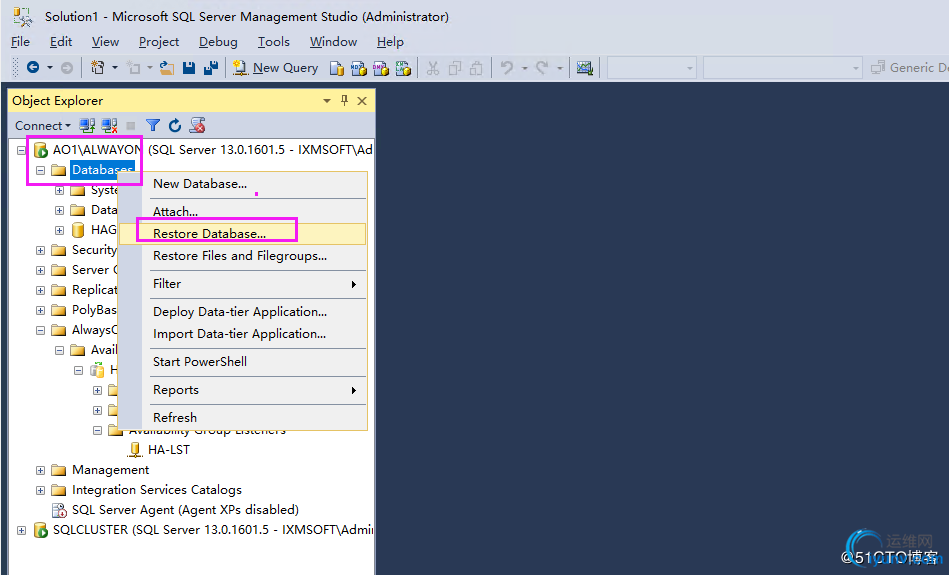Open the wider second toolbar combo box
The width and height of the screenshot is (949, 575).
coord(783,68)
